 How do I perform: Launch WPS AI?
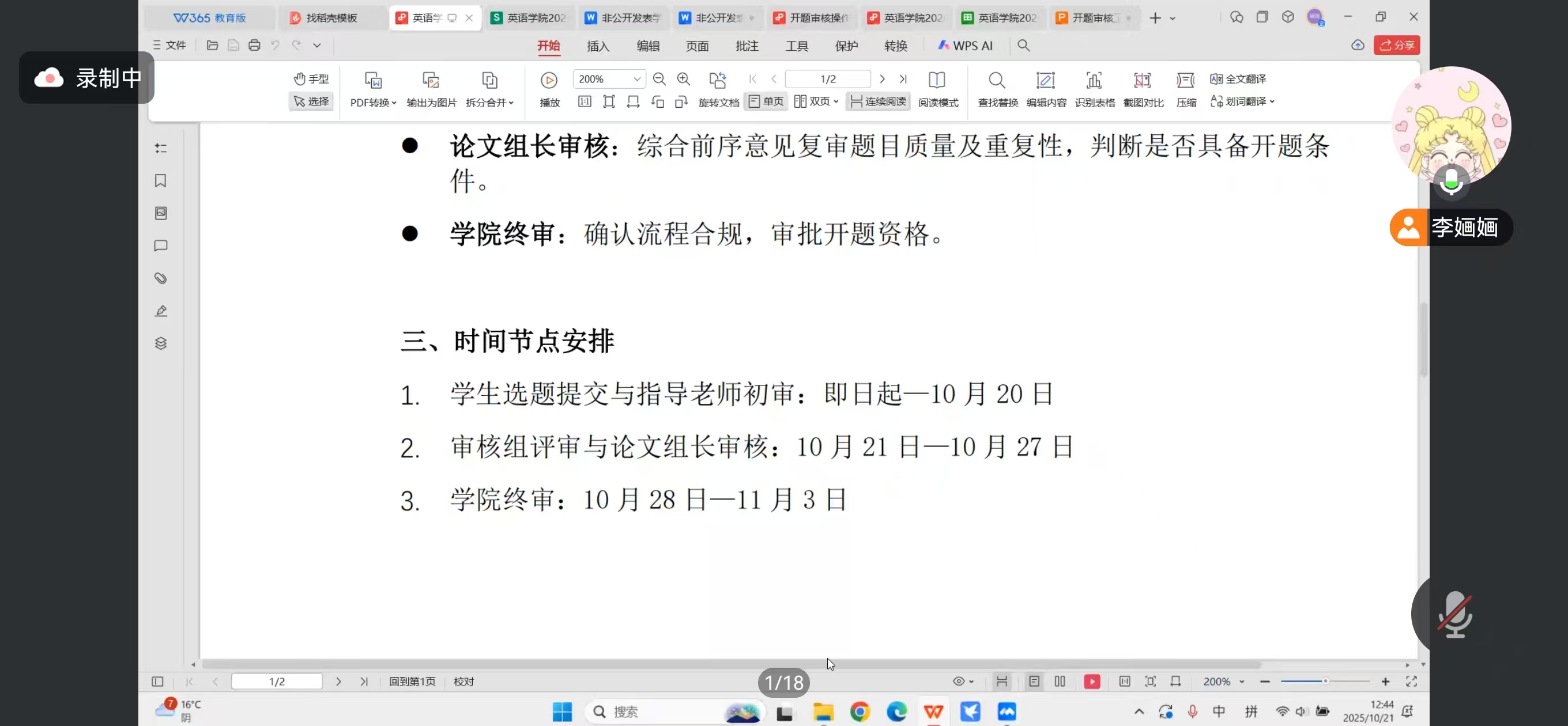(965, 46)
